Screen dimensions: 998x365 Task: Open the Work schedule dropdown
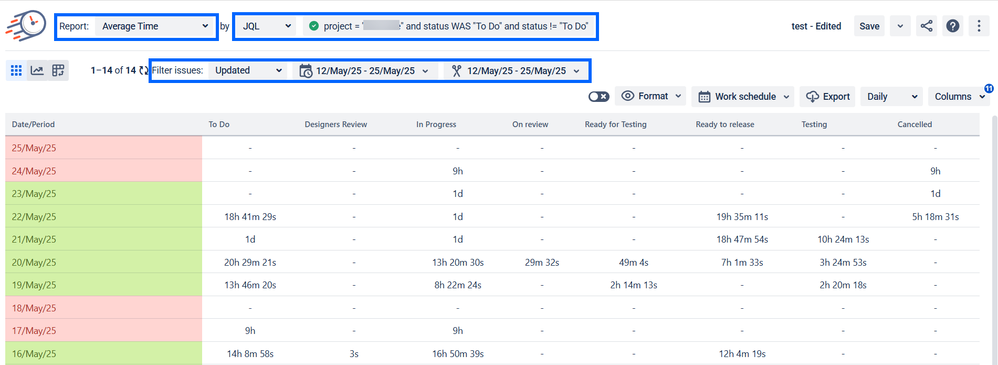[743, 97]
